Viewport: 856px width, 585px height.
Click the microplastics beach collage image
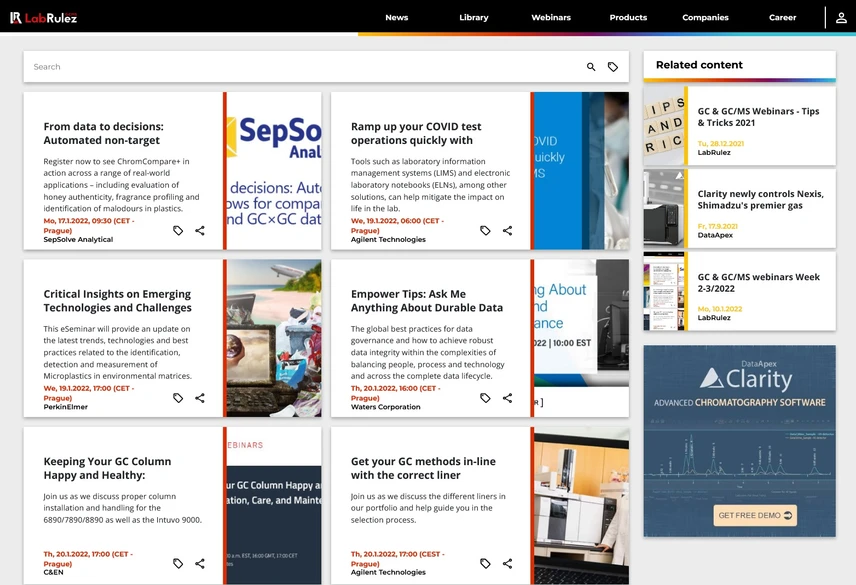(x=274, y=338)
